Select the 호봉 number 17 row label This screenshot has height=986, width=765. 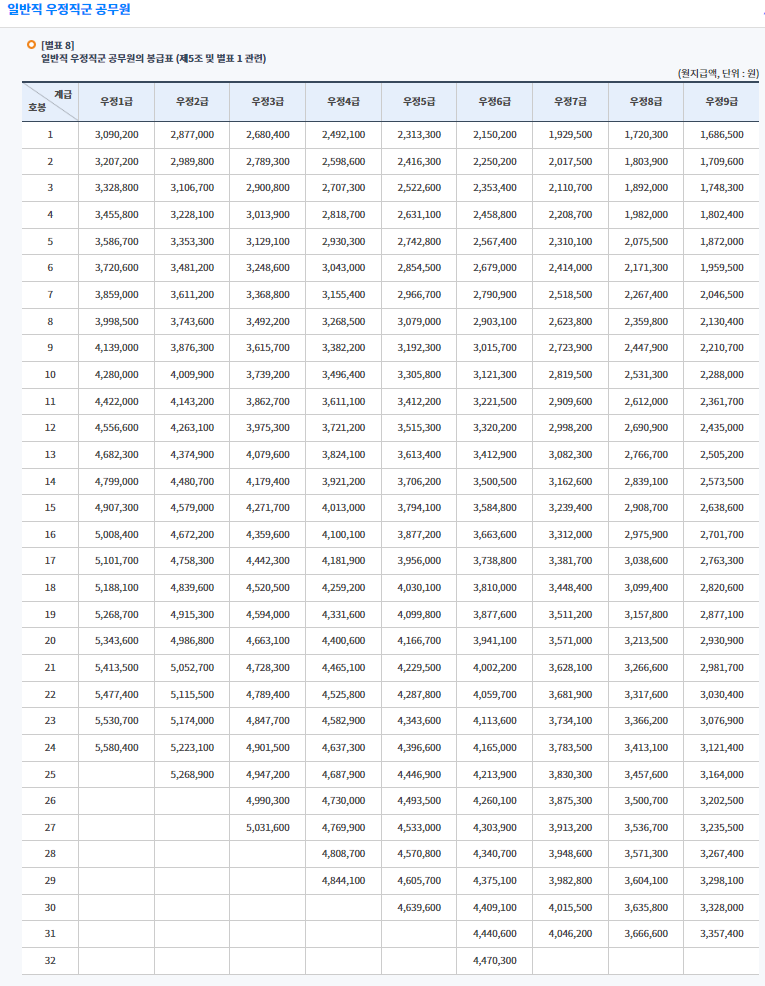coord(50,560)
